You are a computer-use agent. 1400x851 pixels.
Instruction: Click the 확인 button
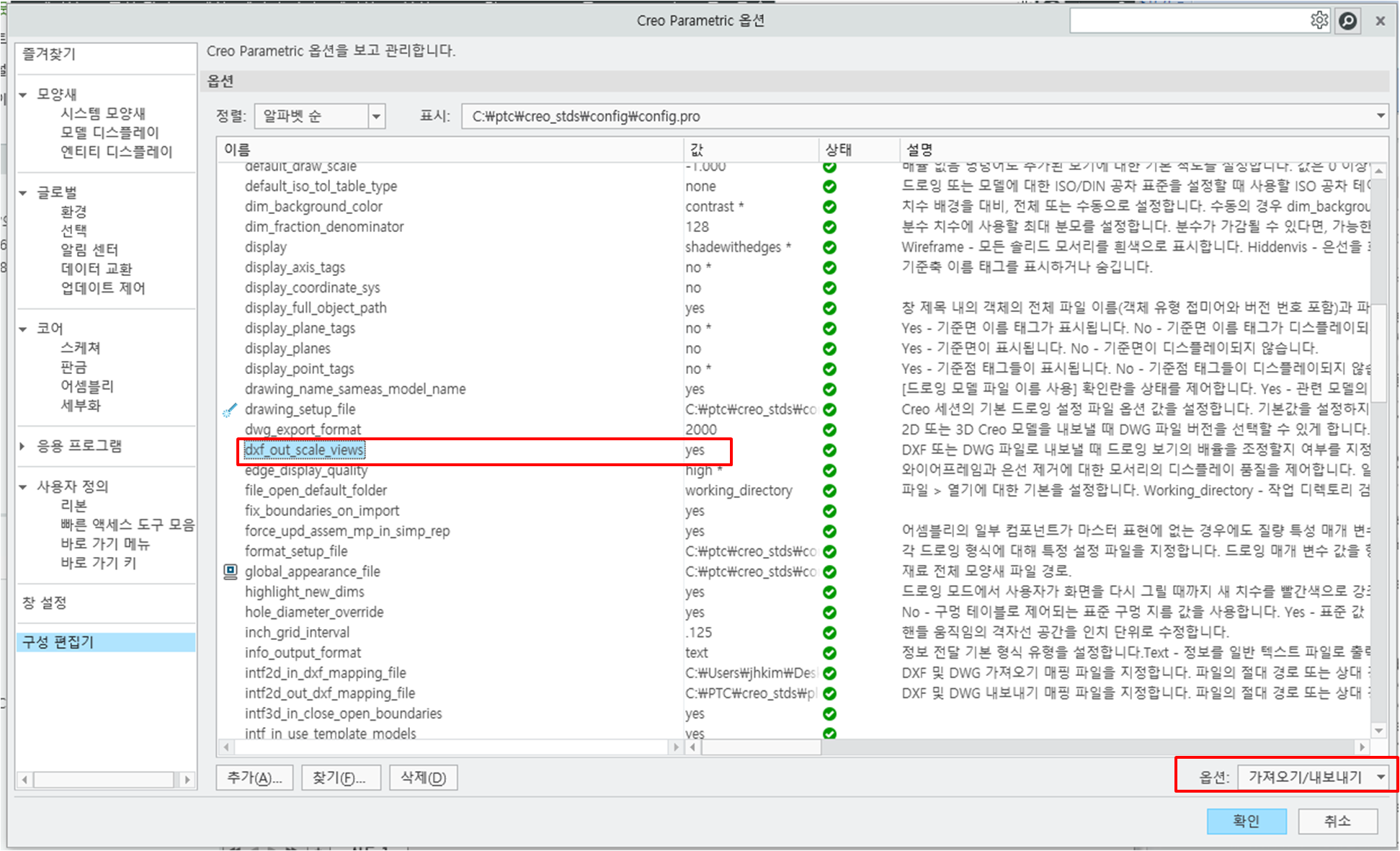pos(1246,821)
